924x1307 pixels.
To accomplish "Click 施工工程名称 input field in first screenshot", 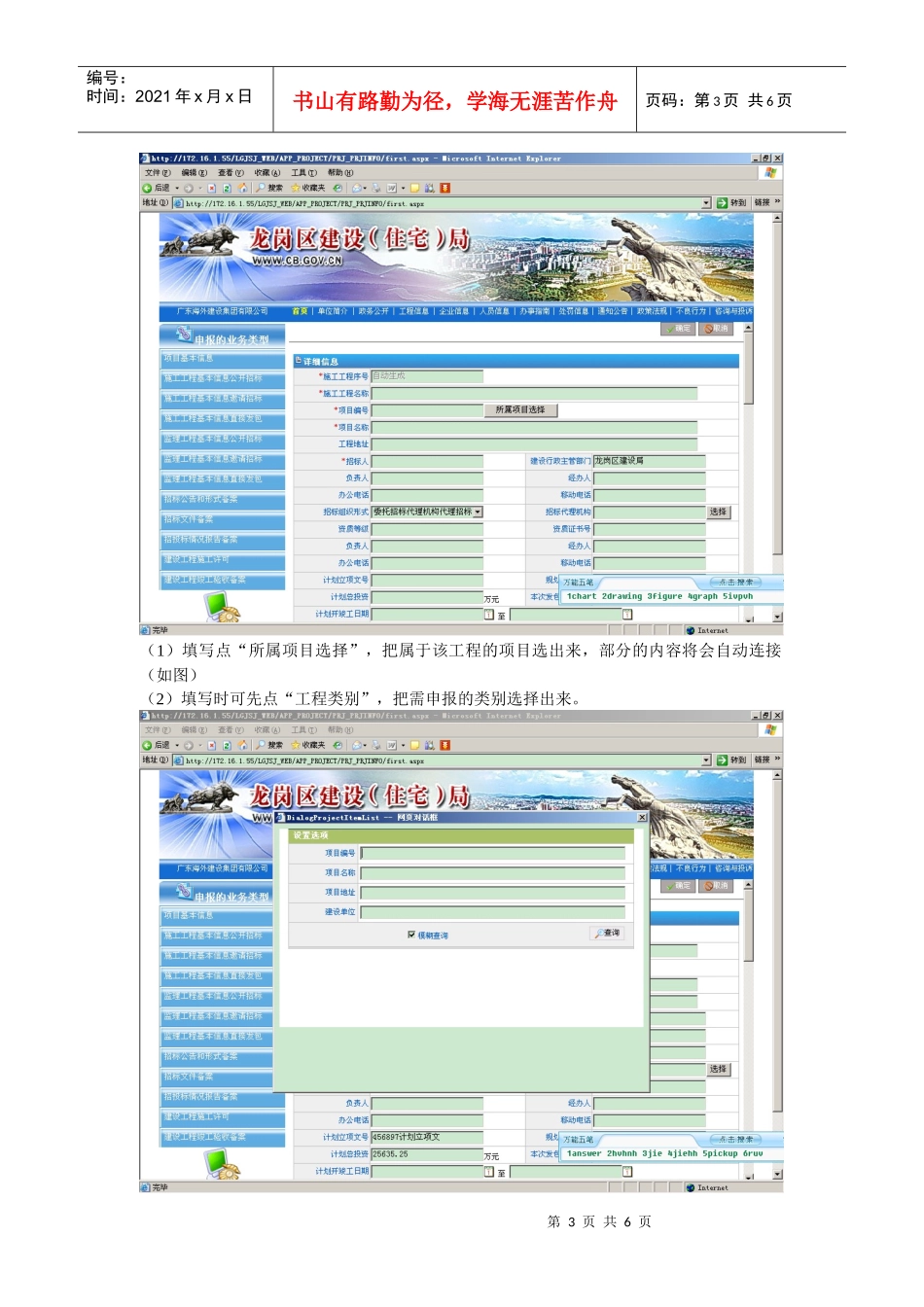I will tap(534, 394).
